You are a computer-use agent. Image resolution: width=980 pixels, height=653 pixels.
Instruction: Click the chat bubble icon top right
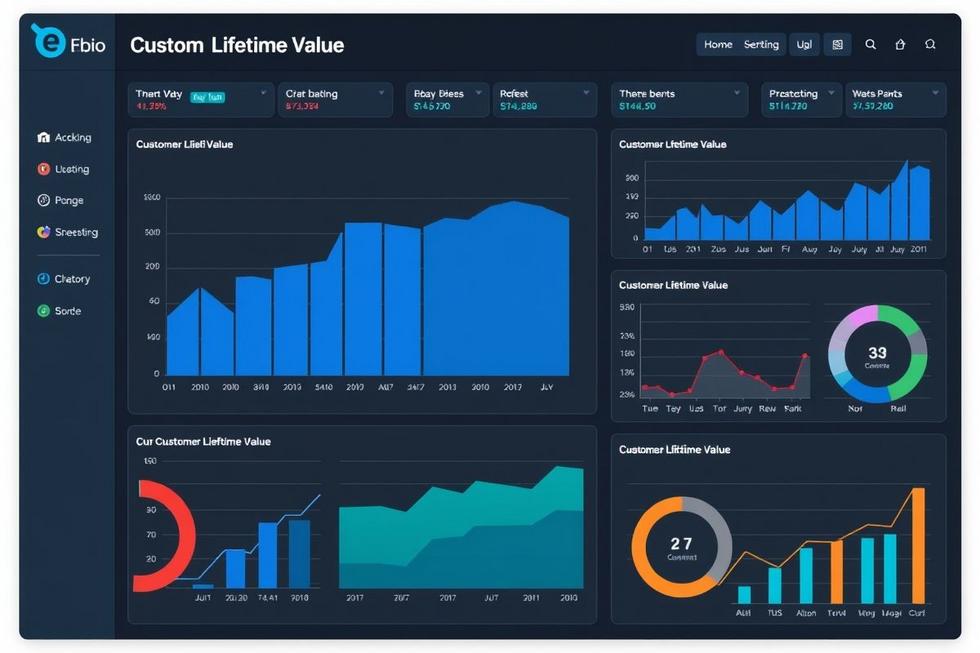[930, 43]
